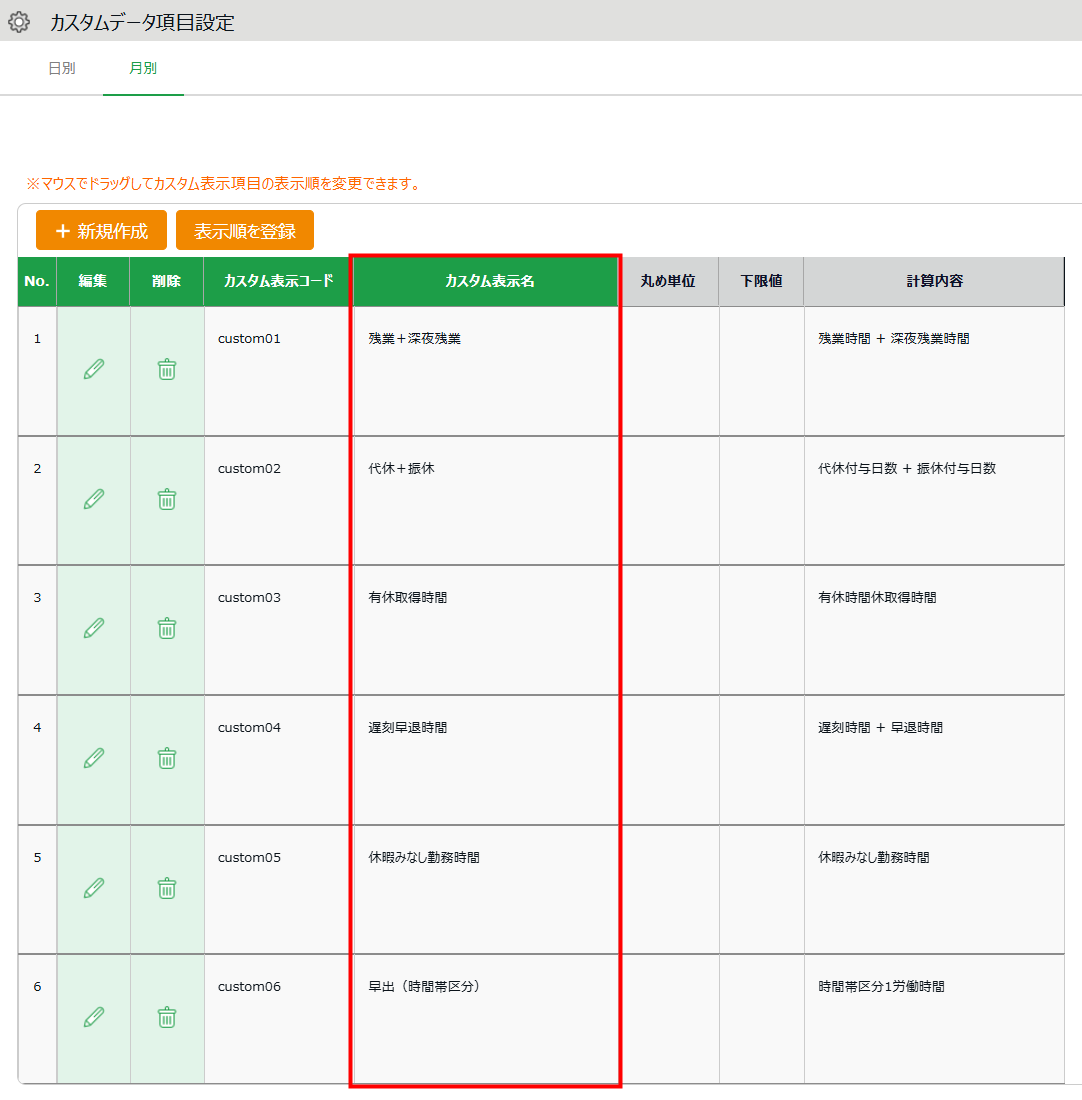This screenshot has width=1082, height=1100.
Task: Click display name 代休+振休
Action: (x=401, y=469)
